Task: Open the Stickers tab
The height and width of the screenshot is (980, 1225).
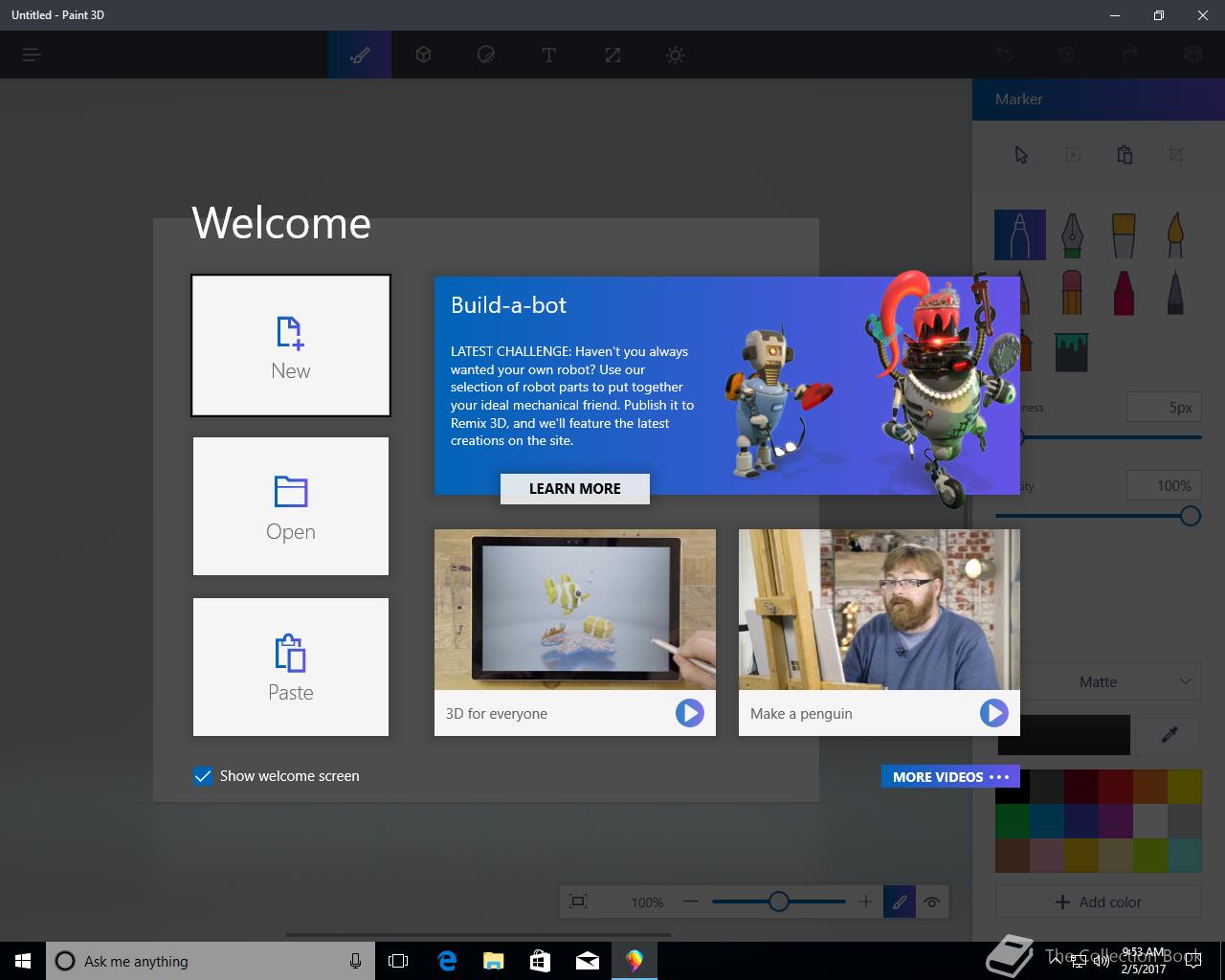Action: coord(486,55)
